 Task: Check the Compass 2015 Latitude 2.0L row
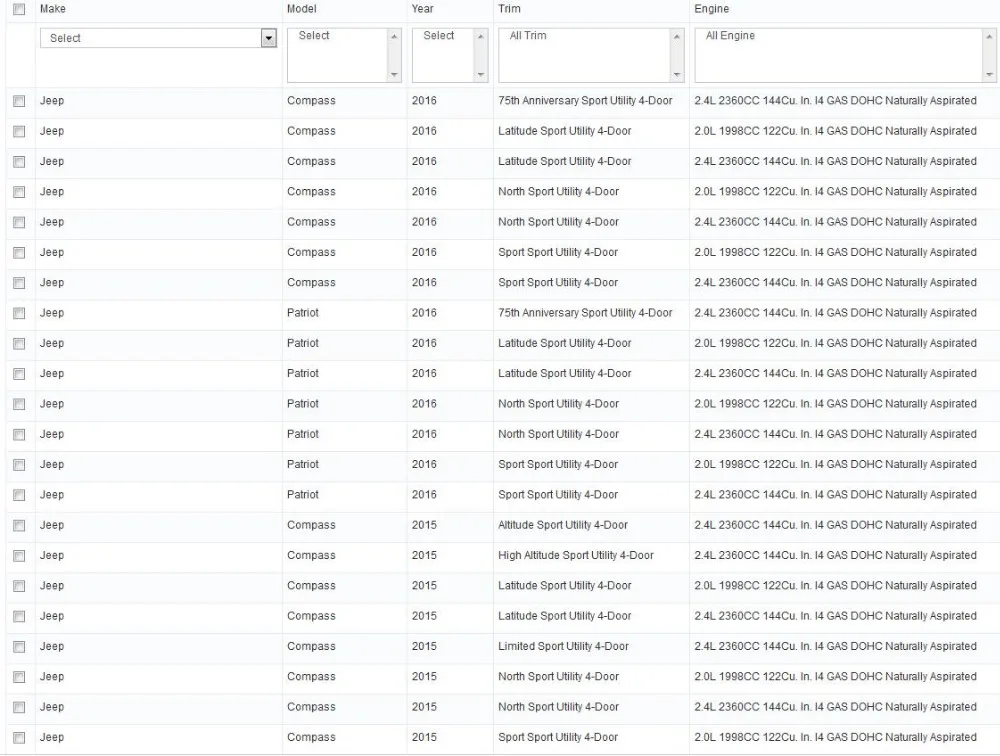tap(19, 586)
